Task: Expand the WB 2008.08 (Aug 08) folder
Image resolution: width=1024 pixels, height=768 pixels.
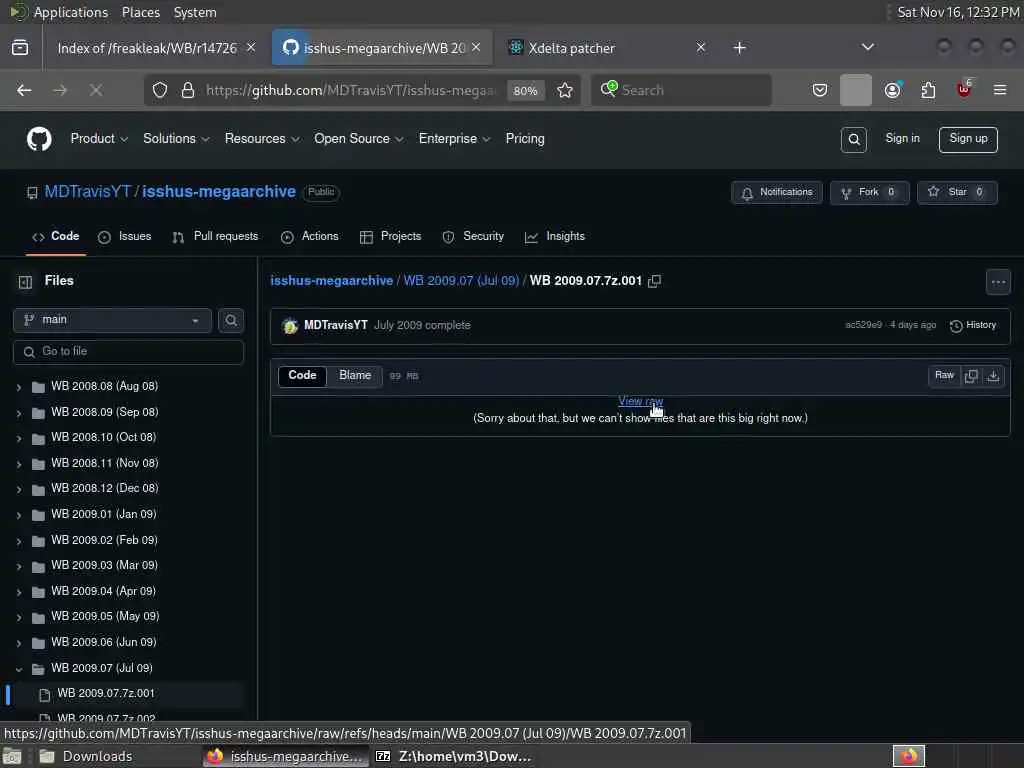Action: [x=19, y=387]
